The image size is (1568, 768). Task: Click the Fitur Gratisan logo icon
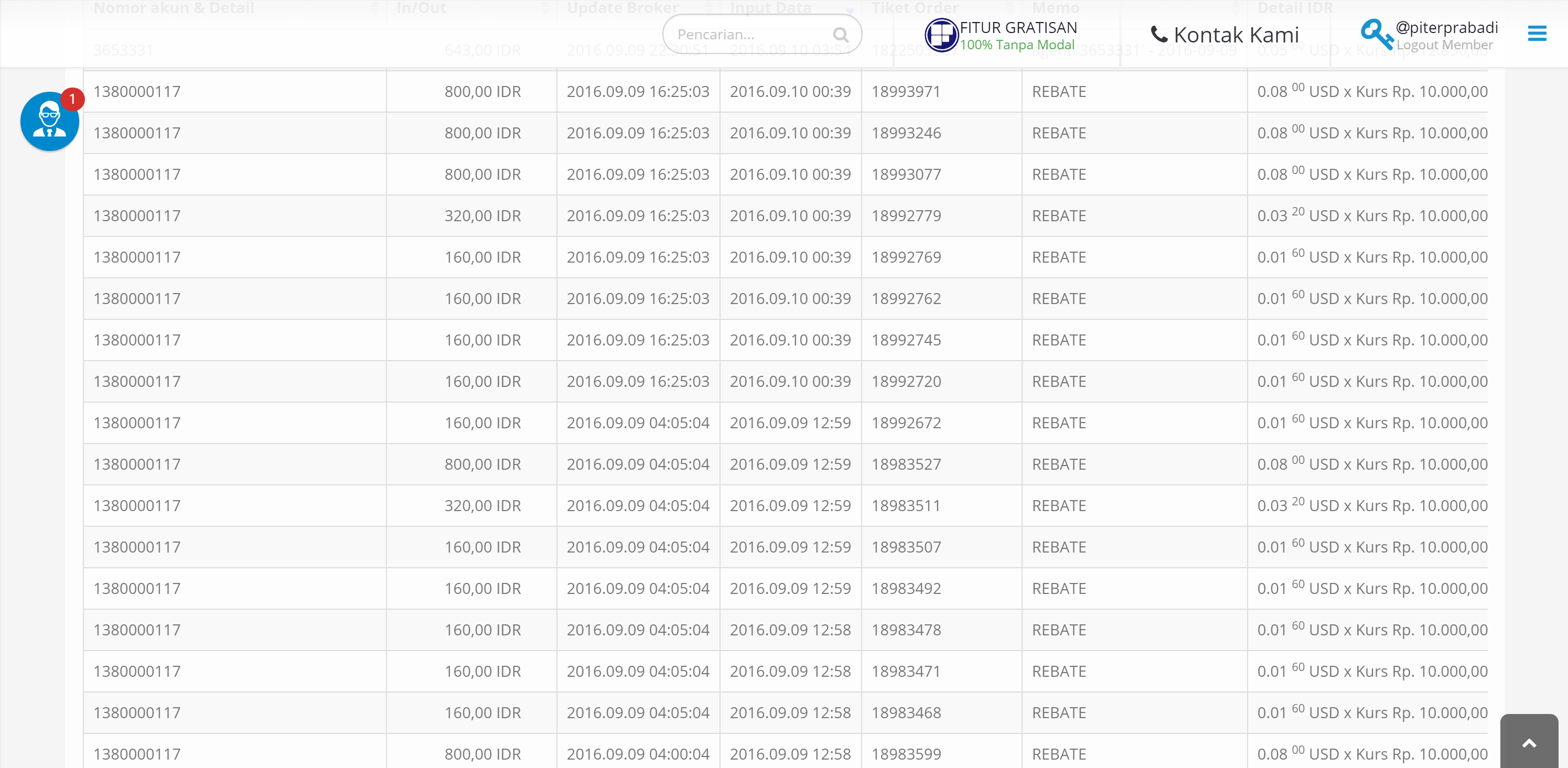[941, 35]
